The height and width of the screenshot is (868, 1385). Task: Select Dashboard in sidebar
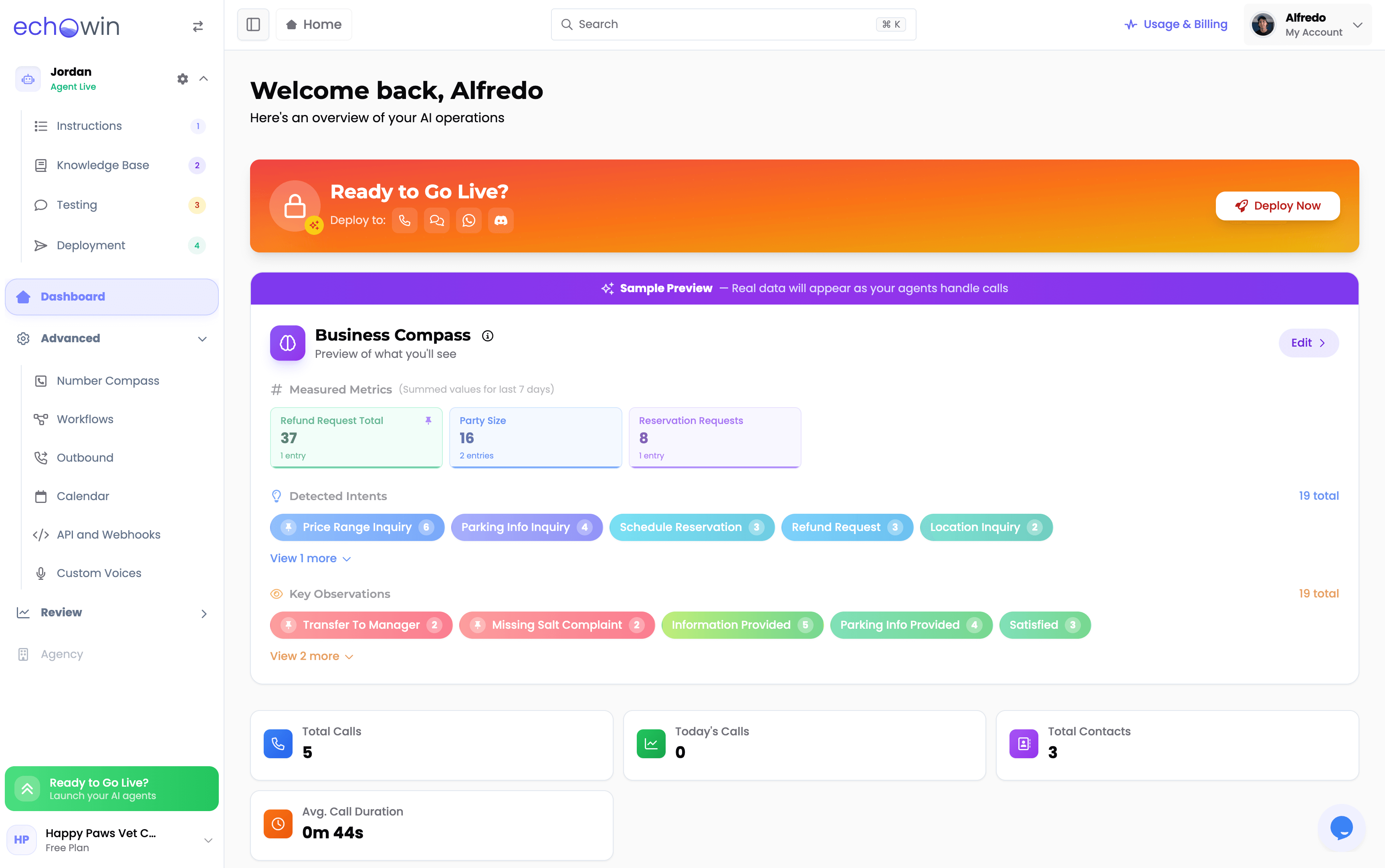tap(112, 297)
